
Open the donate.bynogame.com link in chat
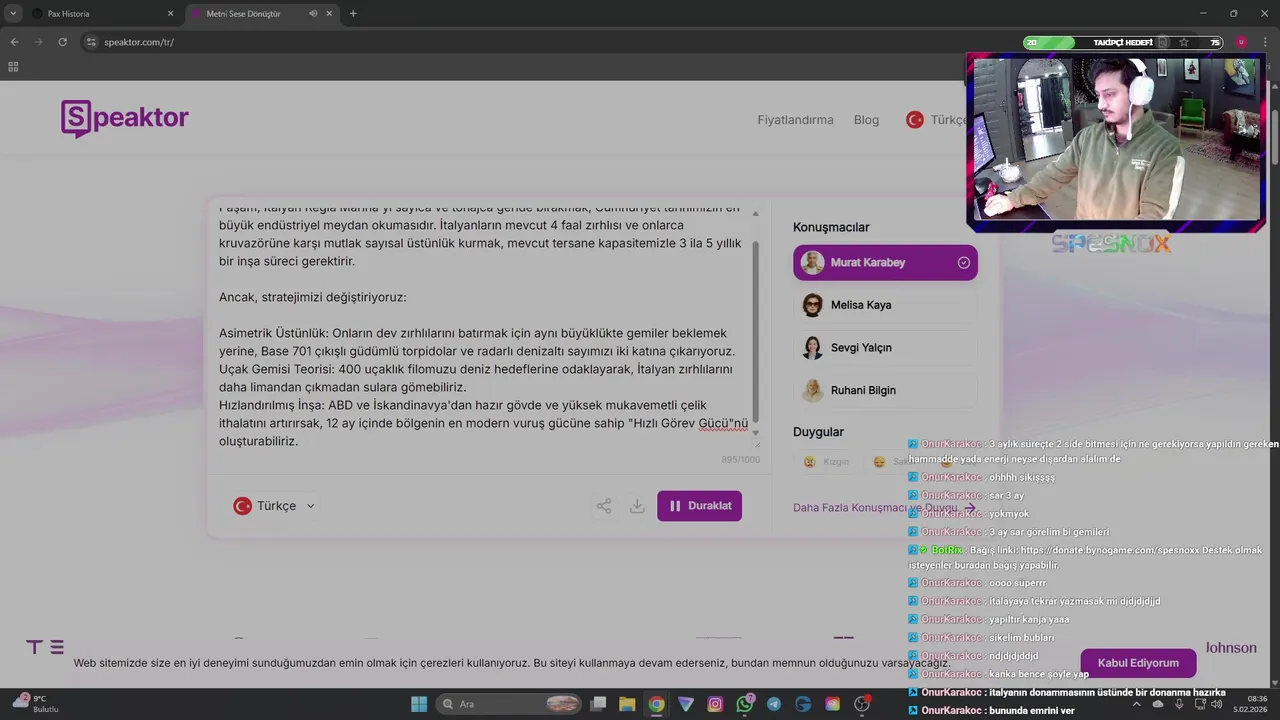pos(1112,550)
